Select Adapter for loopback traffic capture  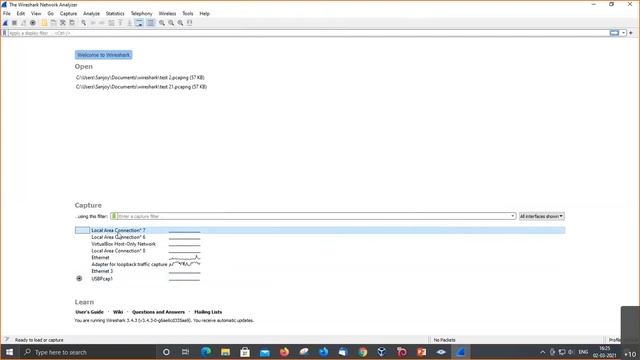point(320,264)
